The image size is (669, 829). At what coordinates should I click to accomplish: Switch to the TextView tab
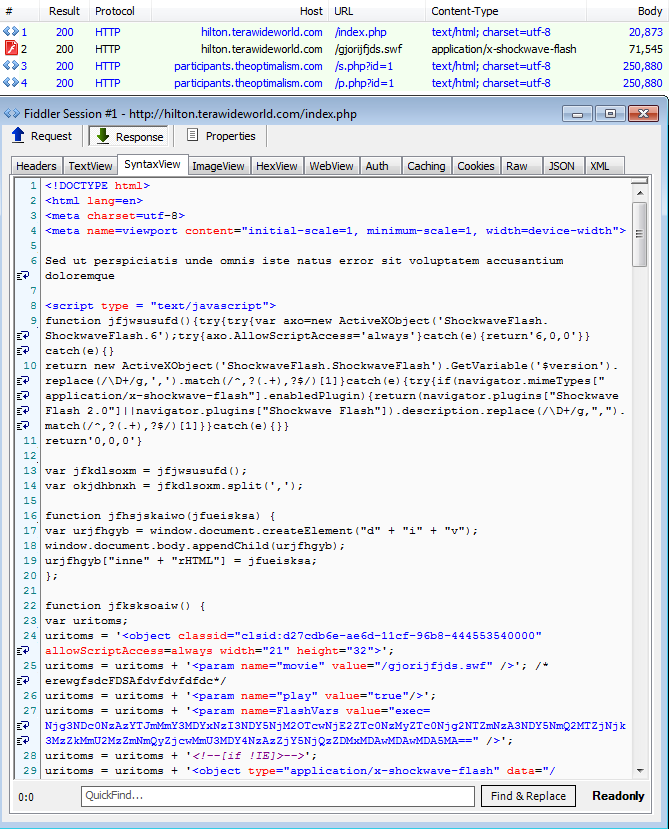90,166
